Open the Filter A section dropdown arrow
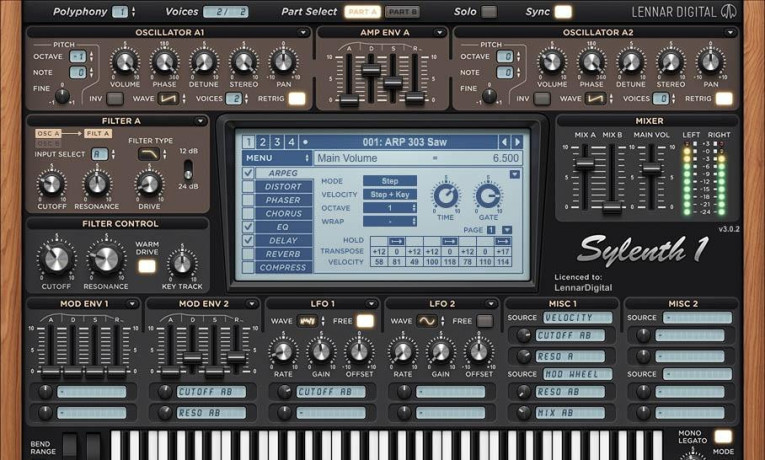765x460 pixels. [201, 121]
